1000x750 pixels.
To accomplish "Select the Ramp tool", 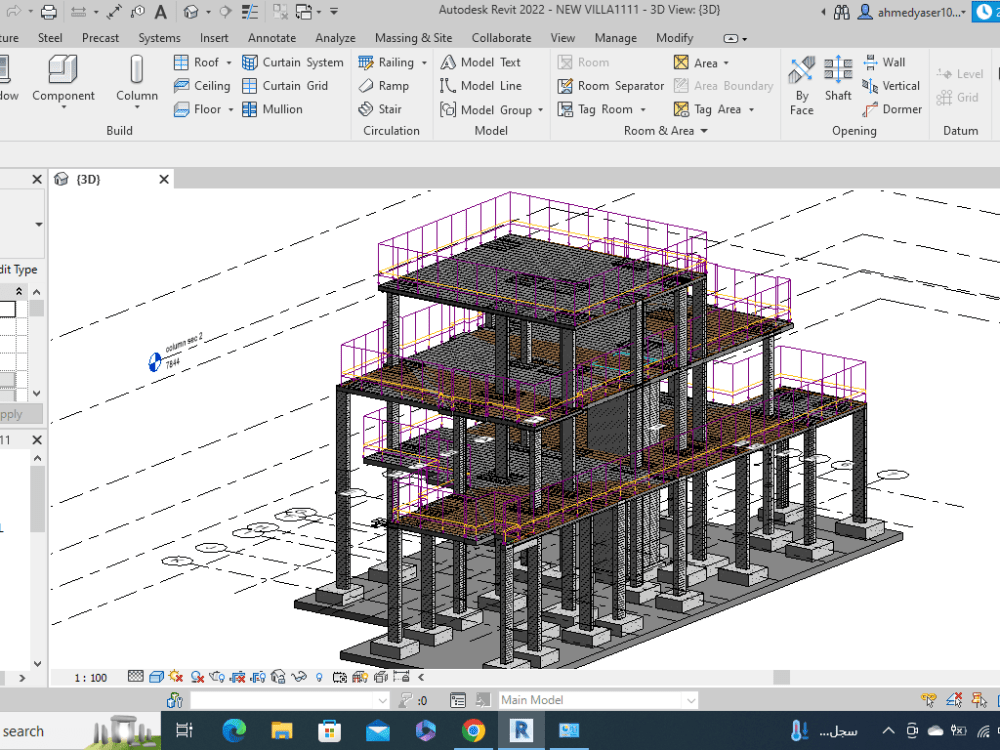I will coord(383,85).
